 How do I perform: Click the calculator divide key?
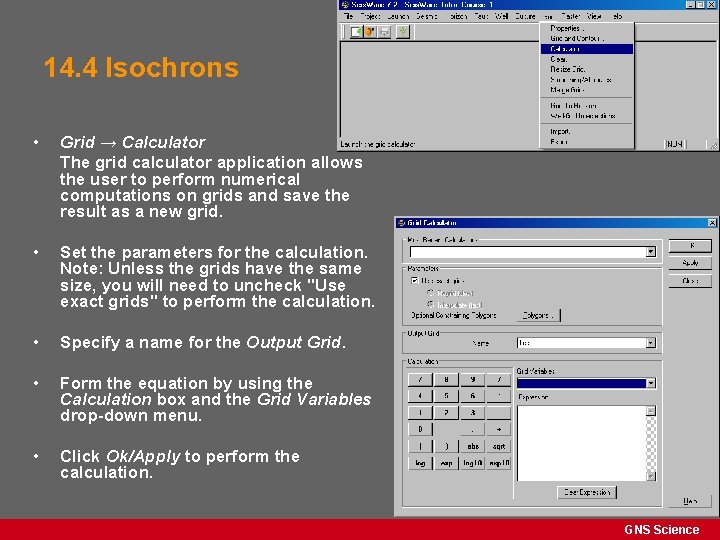pyautogui.click(x=499, y=379)
